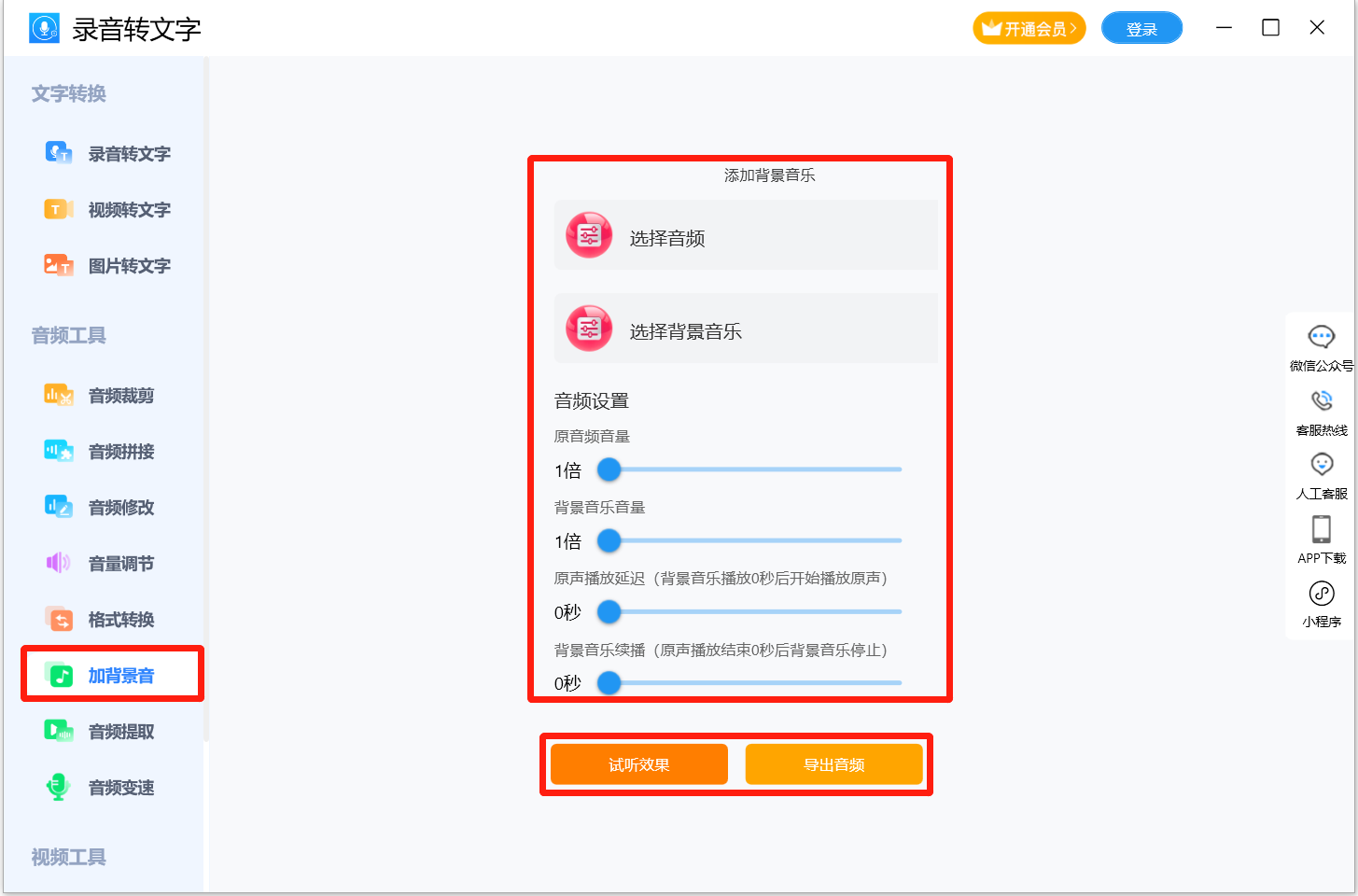The image size is (1358, 896).
Task: Go to 音频修改 menu label
Action: pos(121,508)
